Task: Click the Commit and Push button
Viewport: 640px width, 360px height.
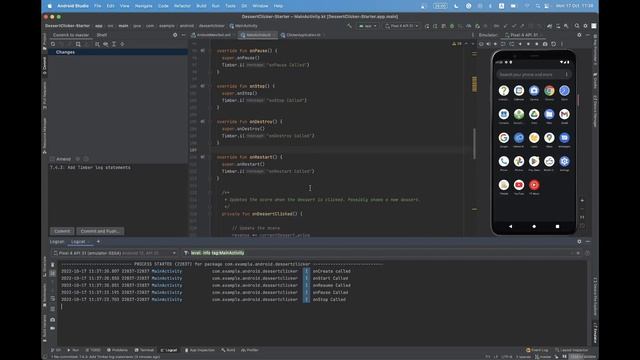Action: tap(100, 231)
